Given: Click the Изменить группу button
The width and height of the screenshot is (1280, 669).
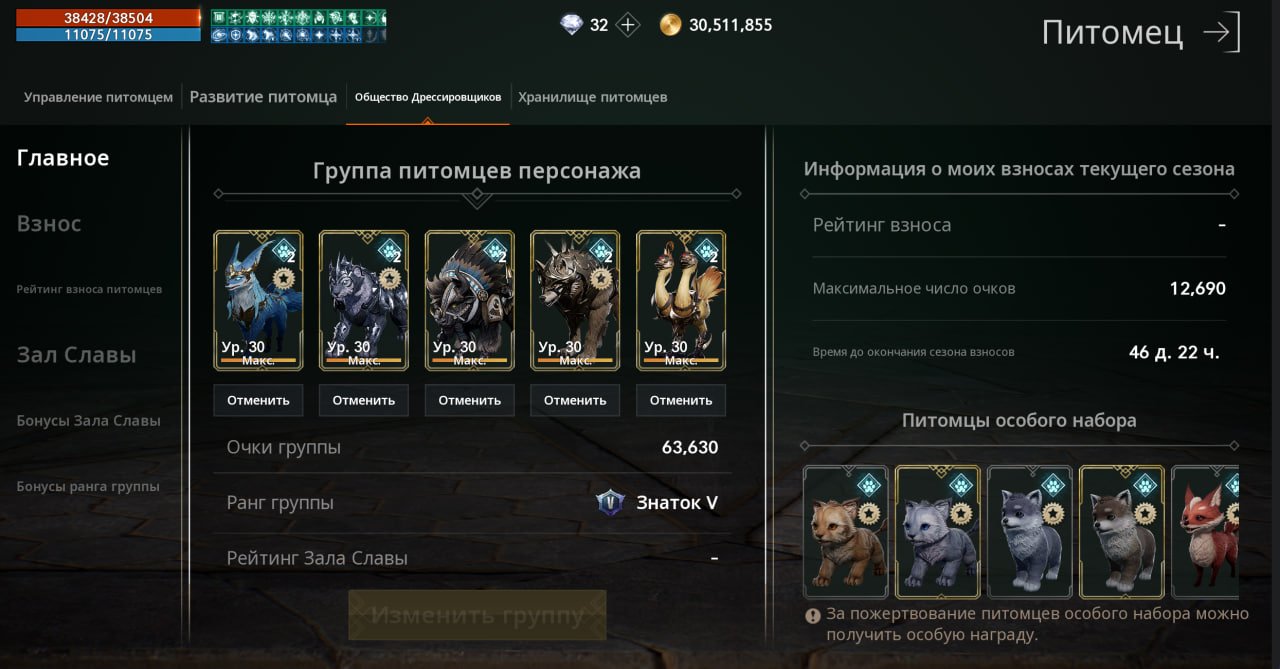Looking at the screenshot, I should point(477,614).
